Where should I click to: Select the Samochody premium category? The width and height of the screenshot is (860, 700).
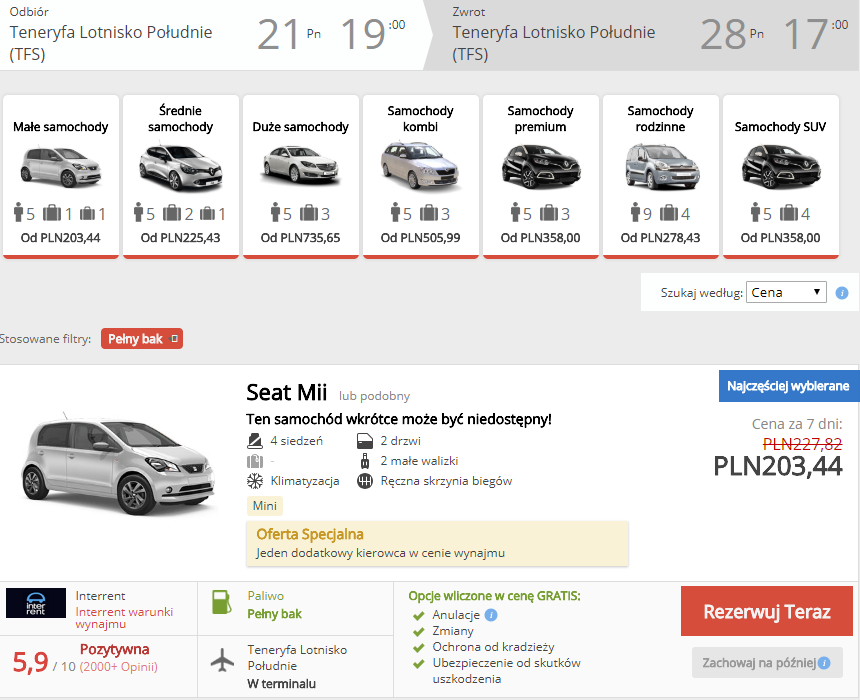[x=540, y=176]
